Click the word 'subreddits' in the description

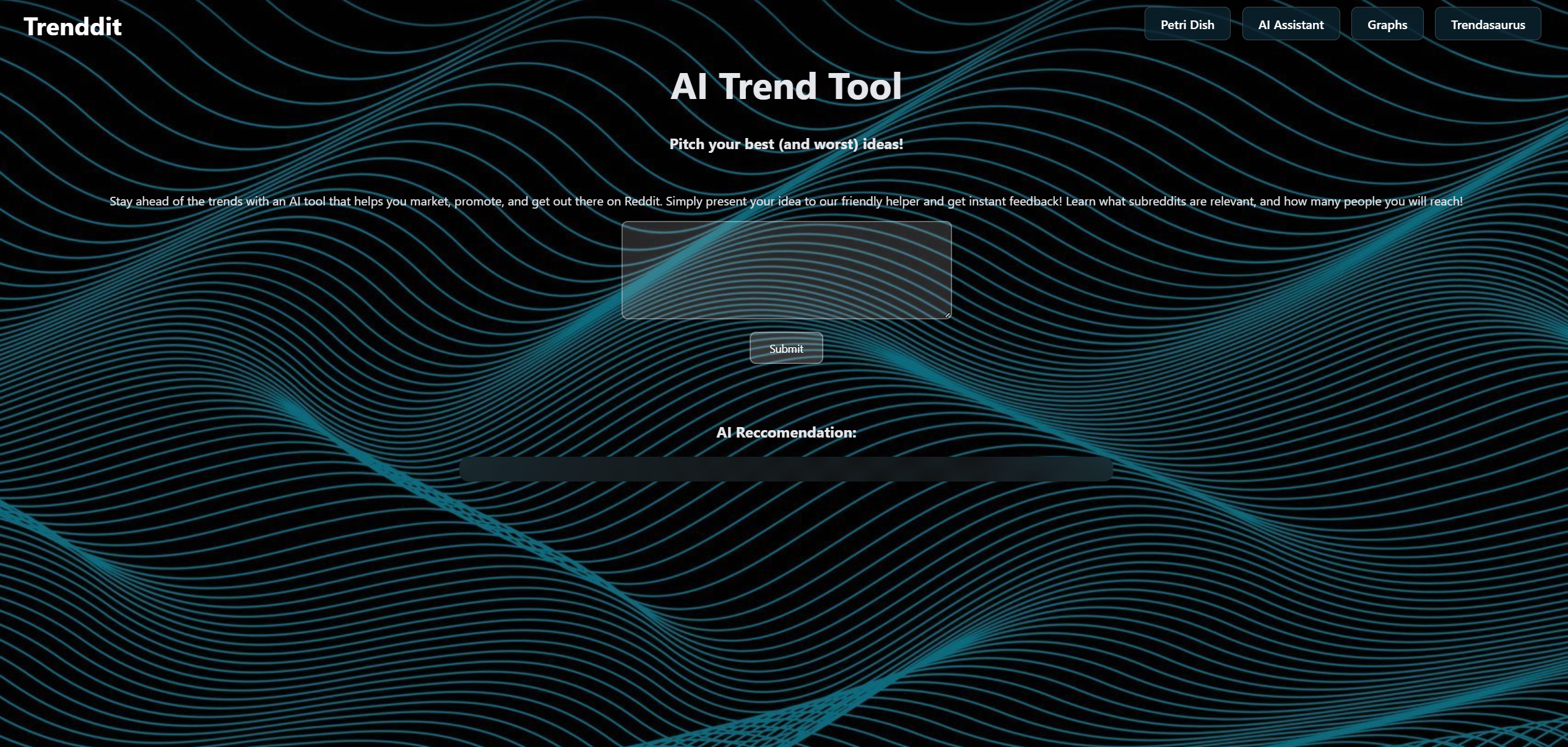pos(1157,201)
